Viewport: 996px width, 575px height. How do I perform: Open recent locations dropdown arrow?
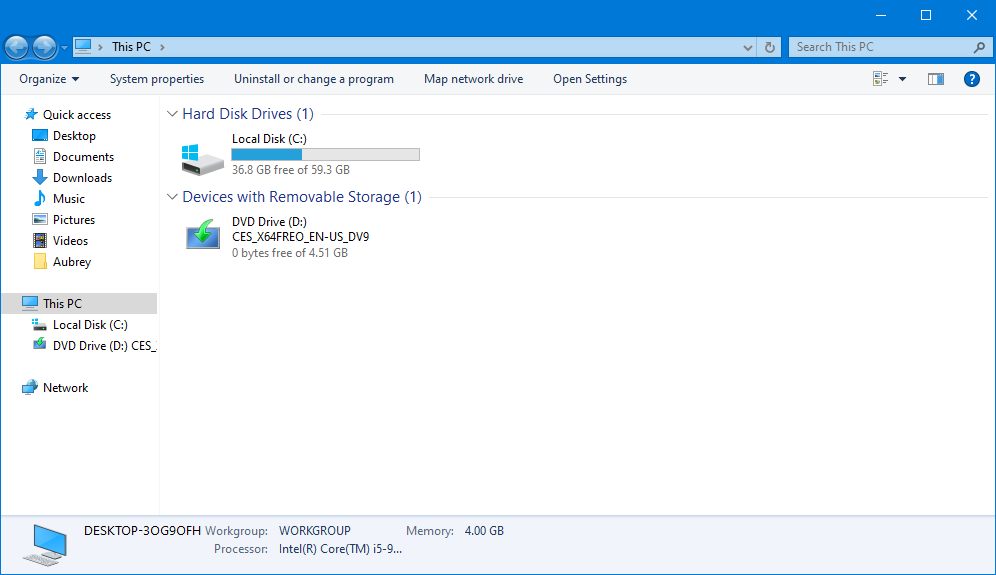tap(64, 48)
